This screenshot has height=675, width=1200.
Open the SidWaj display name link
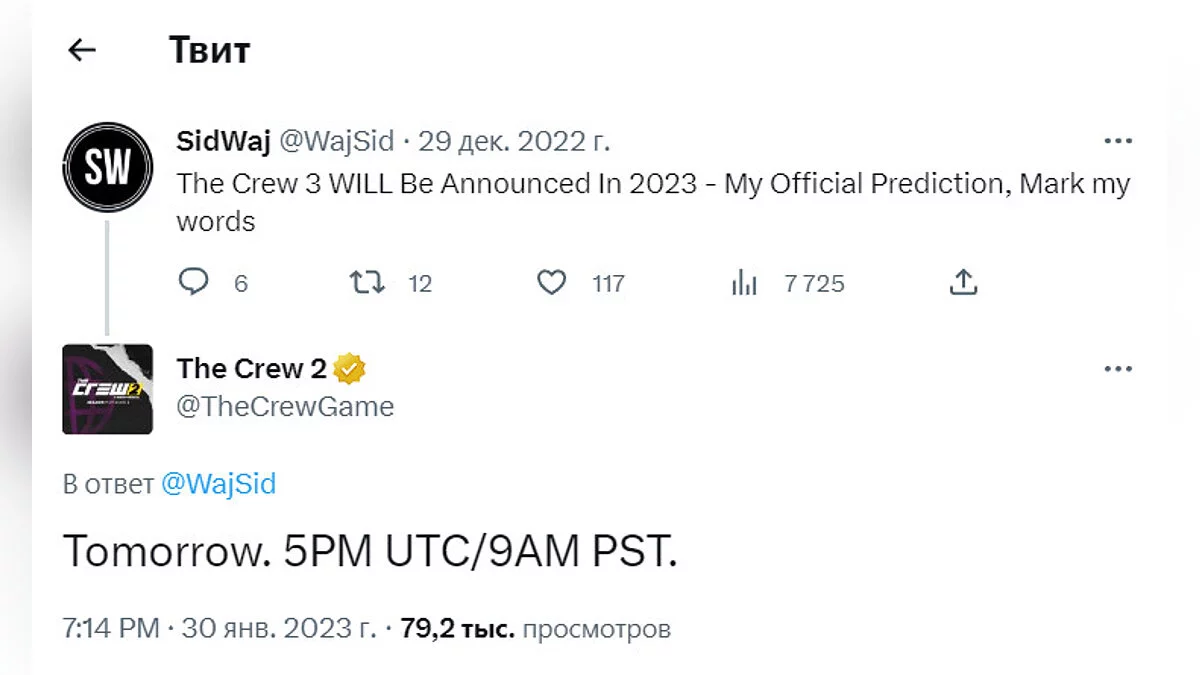coord(223,141)
